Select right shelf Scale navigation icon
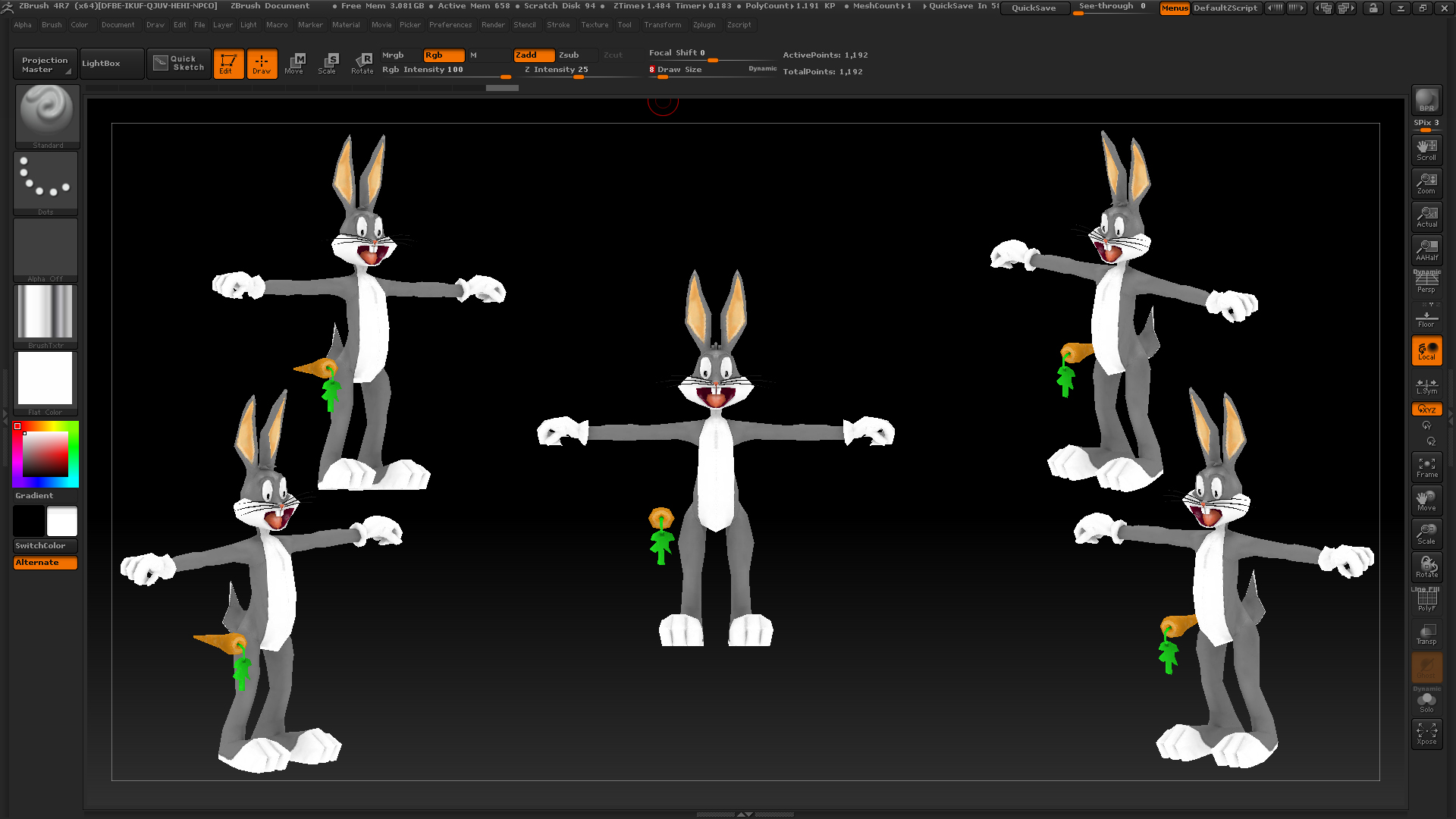 coord(1426,534)
